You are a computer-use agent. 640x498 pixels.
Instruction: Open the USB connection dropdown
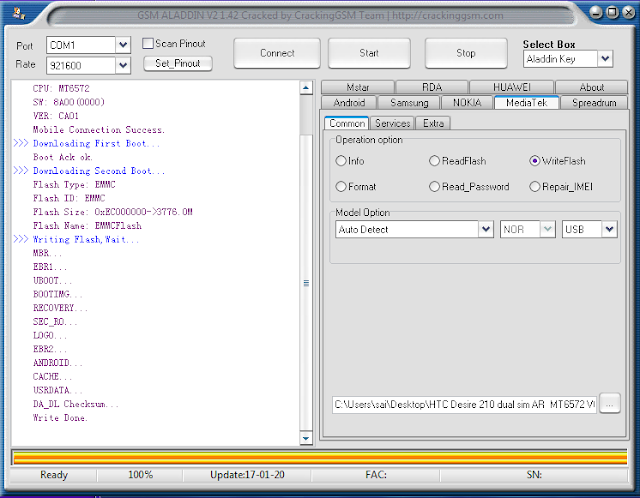609,229
